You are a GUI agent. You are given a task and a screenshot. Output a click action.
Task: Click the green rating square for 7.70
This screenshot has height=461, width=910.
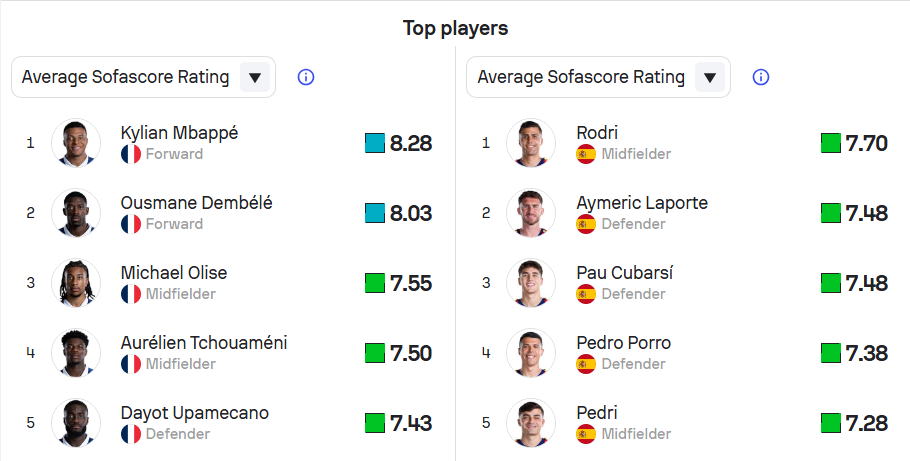[x=830, y=143]
